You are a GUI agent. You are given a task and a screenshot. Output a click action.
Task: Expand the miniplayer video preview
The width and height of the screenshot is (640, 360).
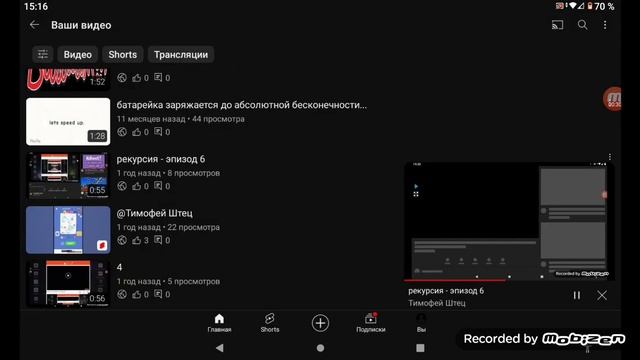coord(508,221)
